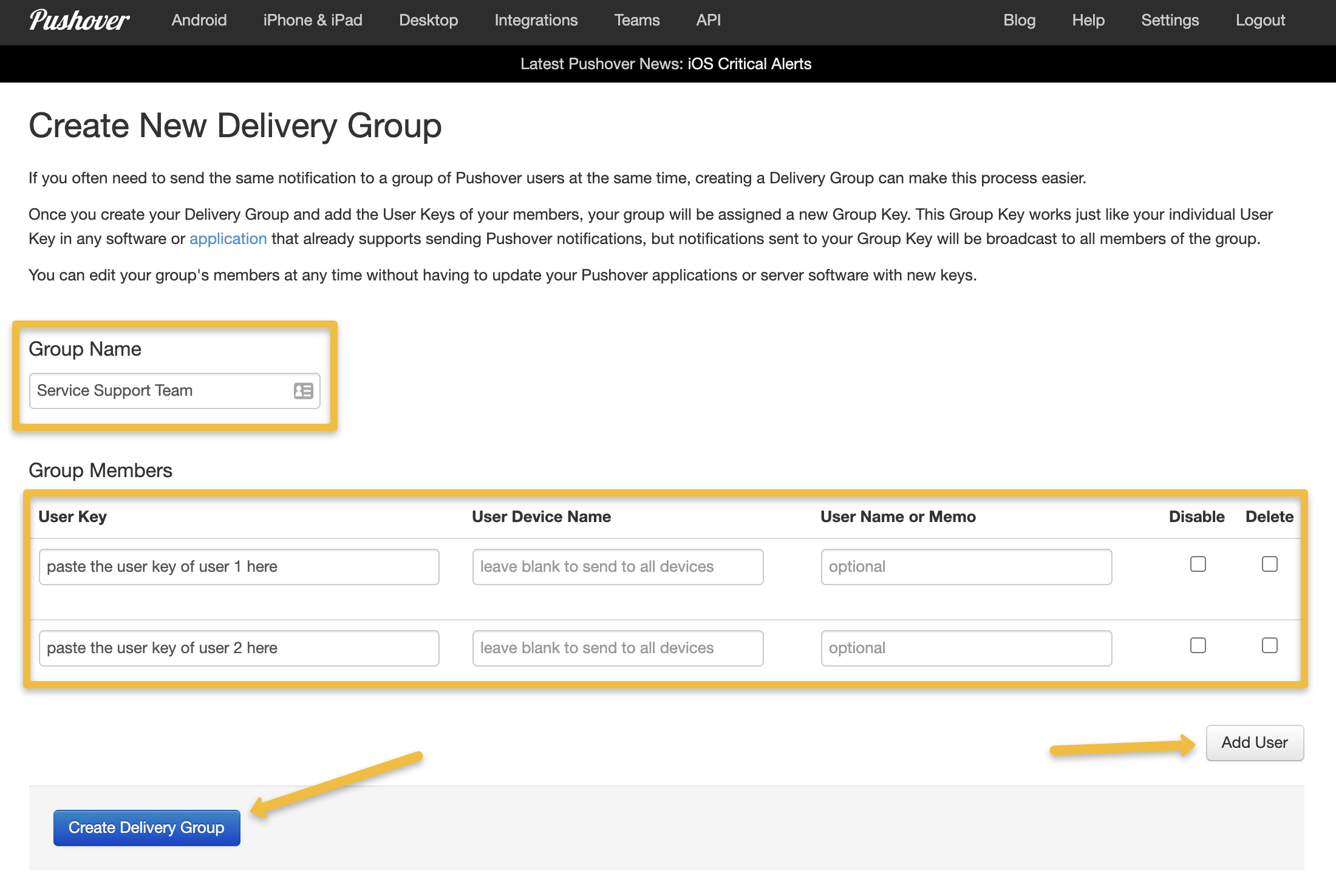Check Disable box for user 1 row
Screen dimensions: 1336x896
[x=1198, y=564]
